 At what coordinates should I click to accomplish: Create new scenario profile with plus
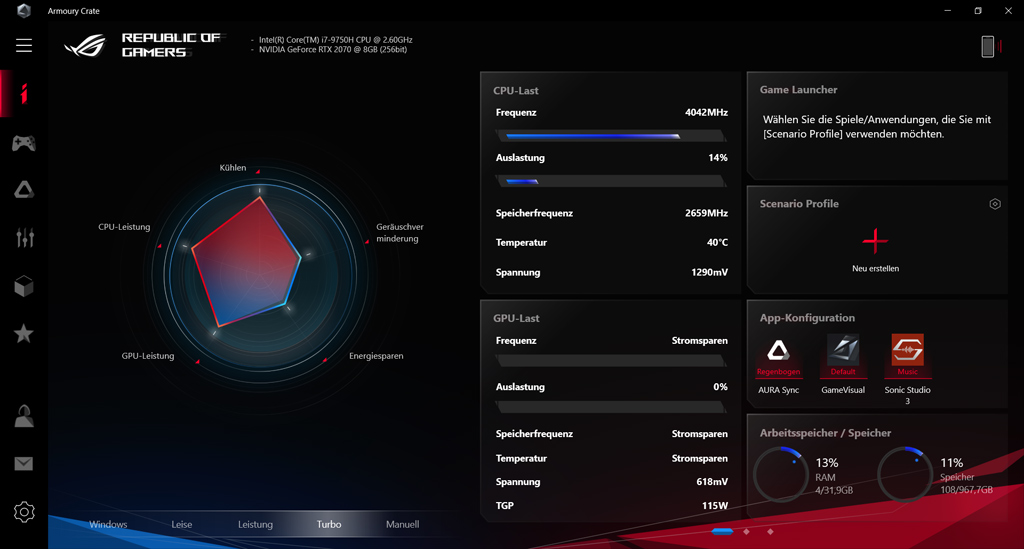[875, 242]
